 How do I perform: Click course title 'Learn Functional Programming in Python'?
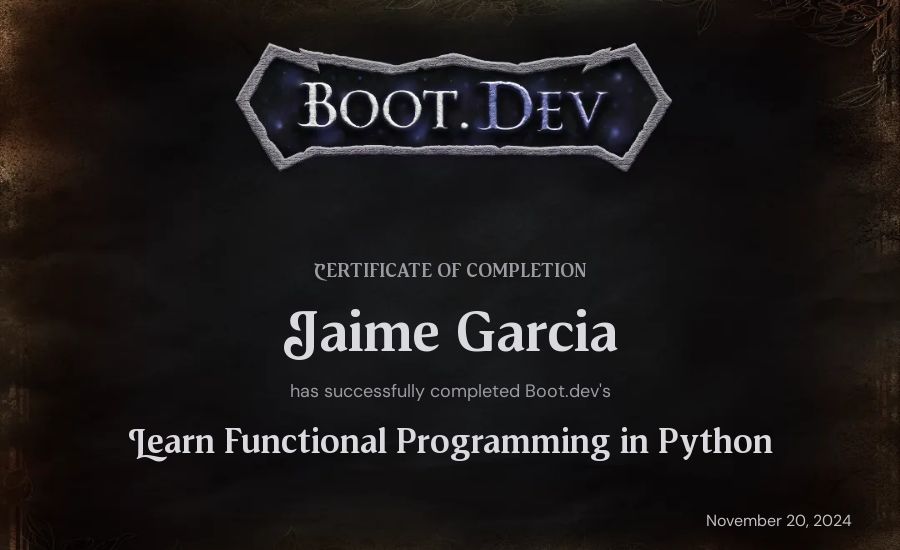click(451, 443)
